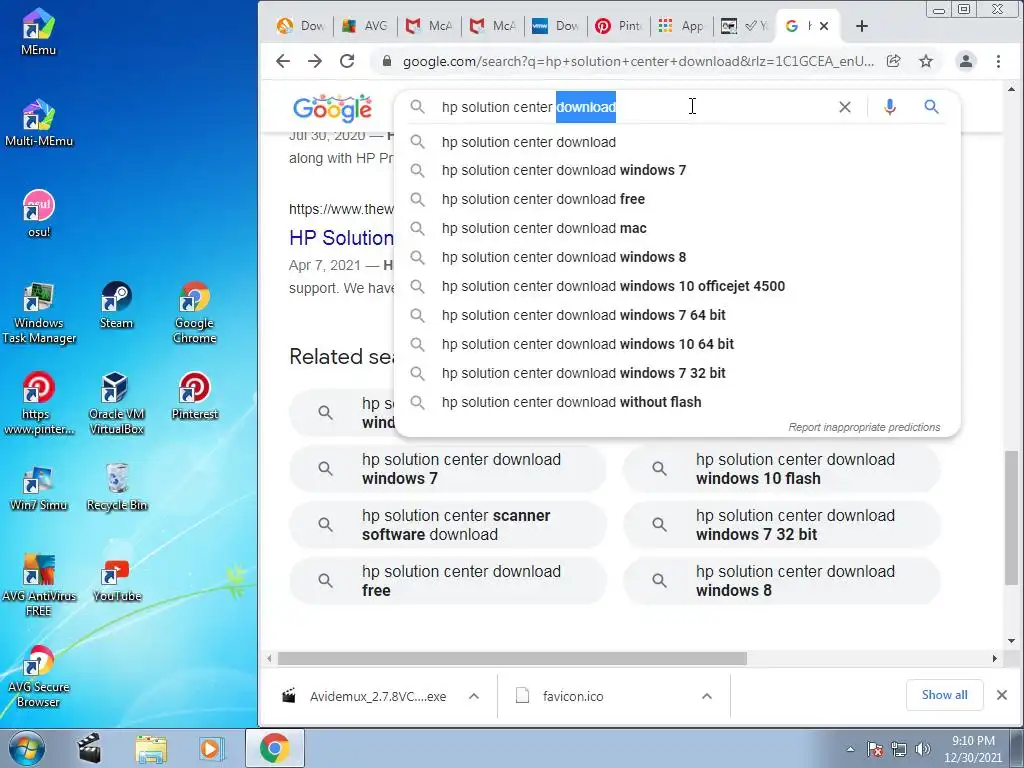Open the Chrome profile avatar
Viewport: 1024px width, 768px height.
point(965,61)
